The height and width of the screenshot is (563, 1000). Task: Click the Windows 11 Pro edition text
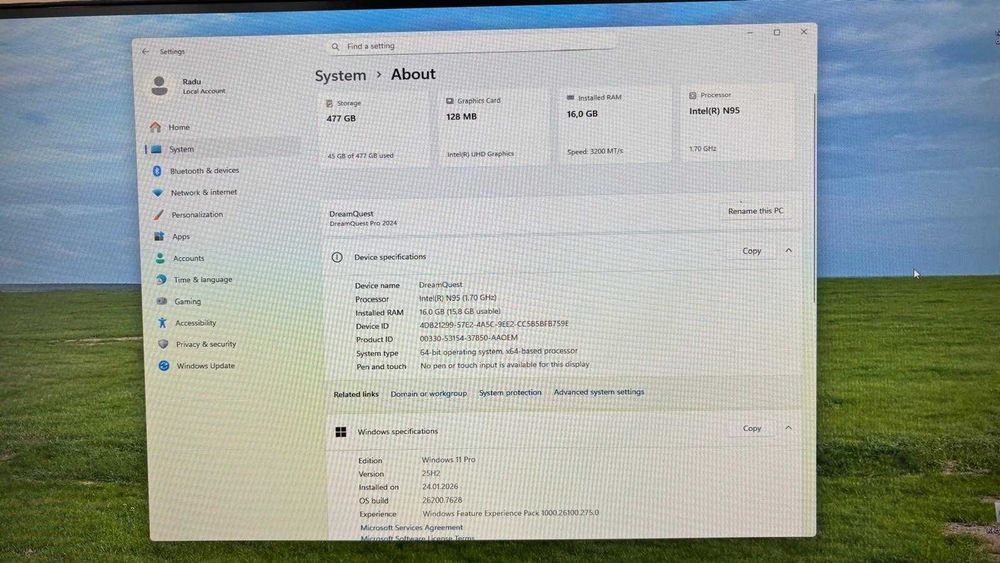click(448, 459)
